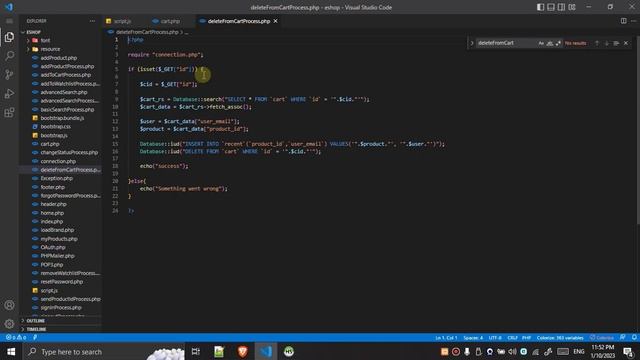
Task: Open the Search view in activity bar
Action: point(9,56)
